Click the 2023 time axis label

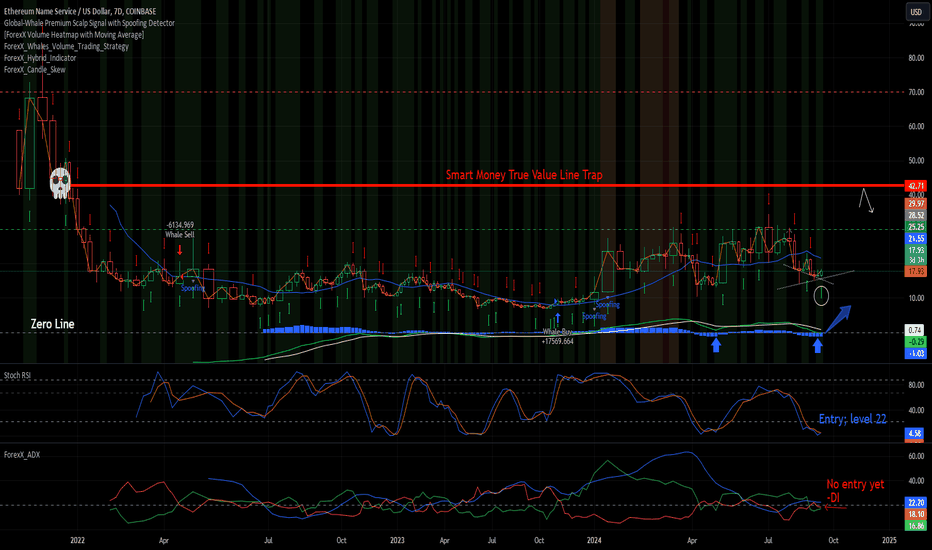[397, 540]
